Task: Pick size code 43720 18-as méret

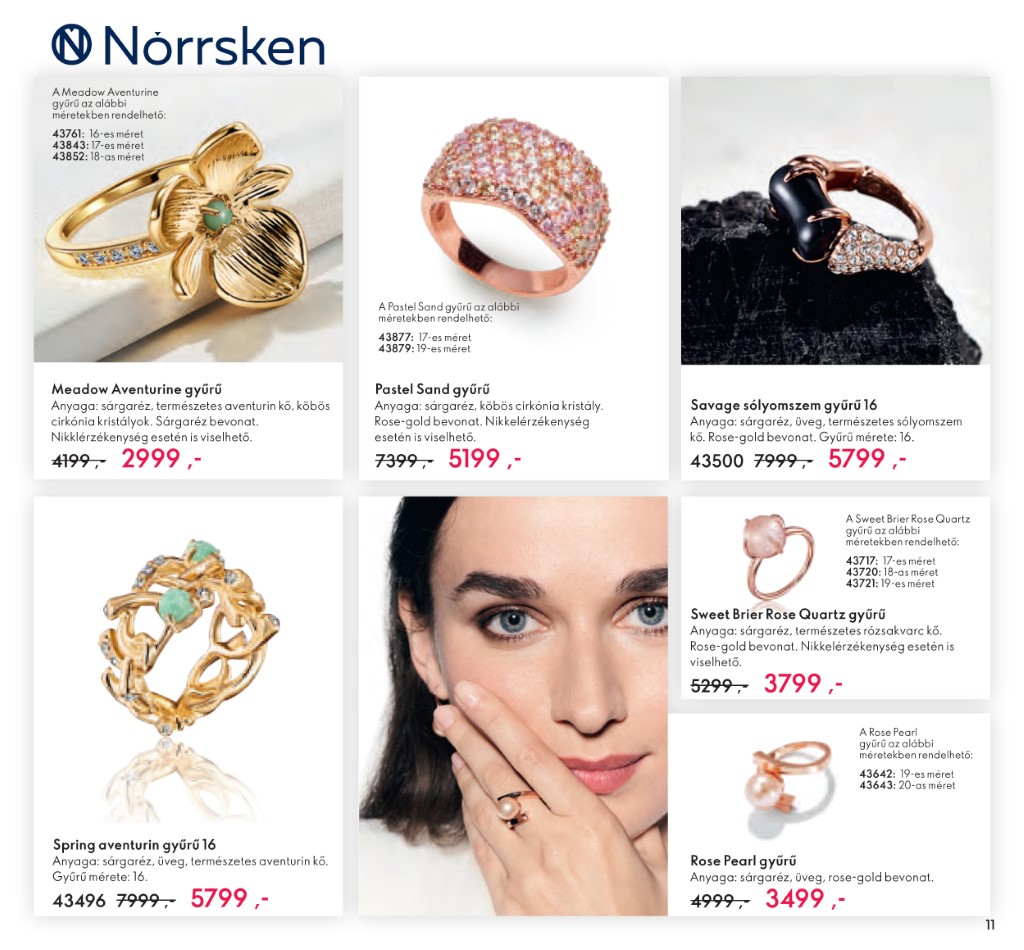Action: (x=892, y=572)
